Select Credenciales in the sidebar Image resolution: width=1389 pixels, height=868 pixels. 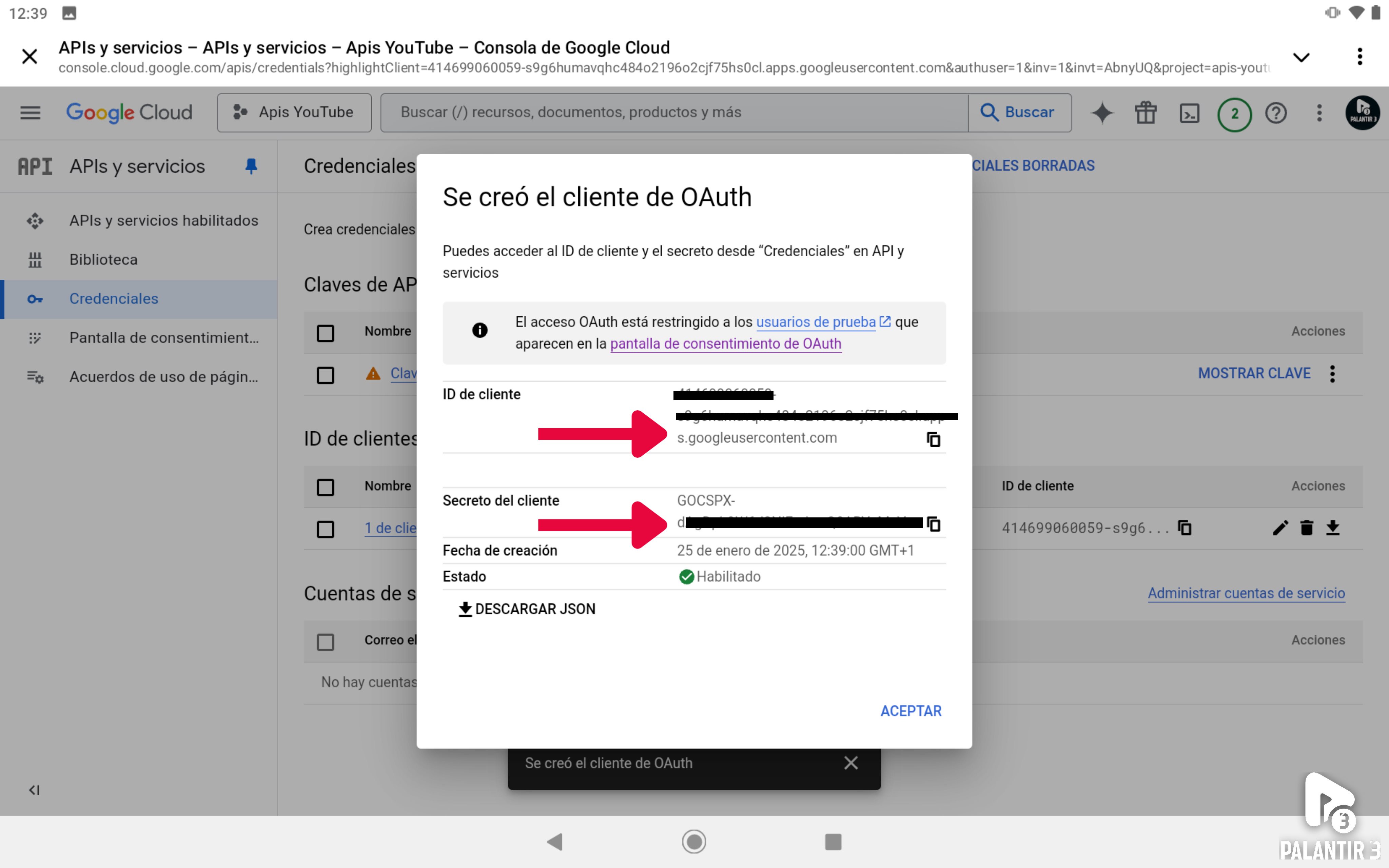coord(139,299)
